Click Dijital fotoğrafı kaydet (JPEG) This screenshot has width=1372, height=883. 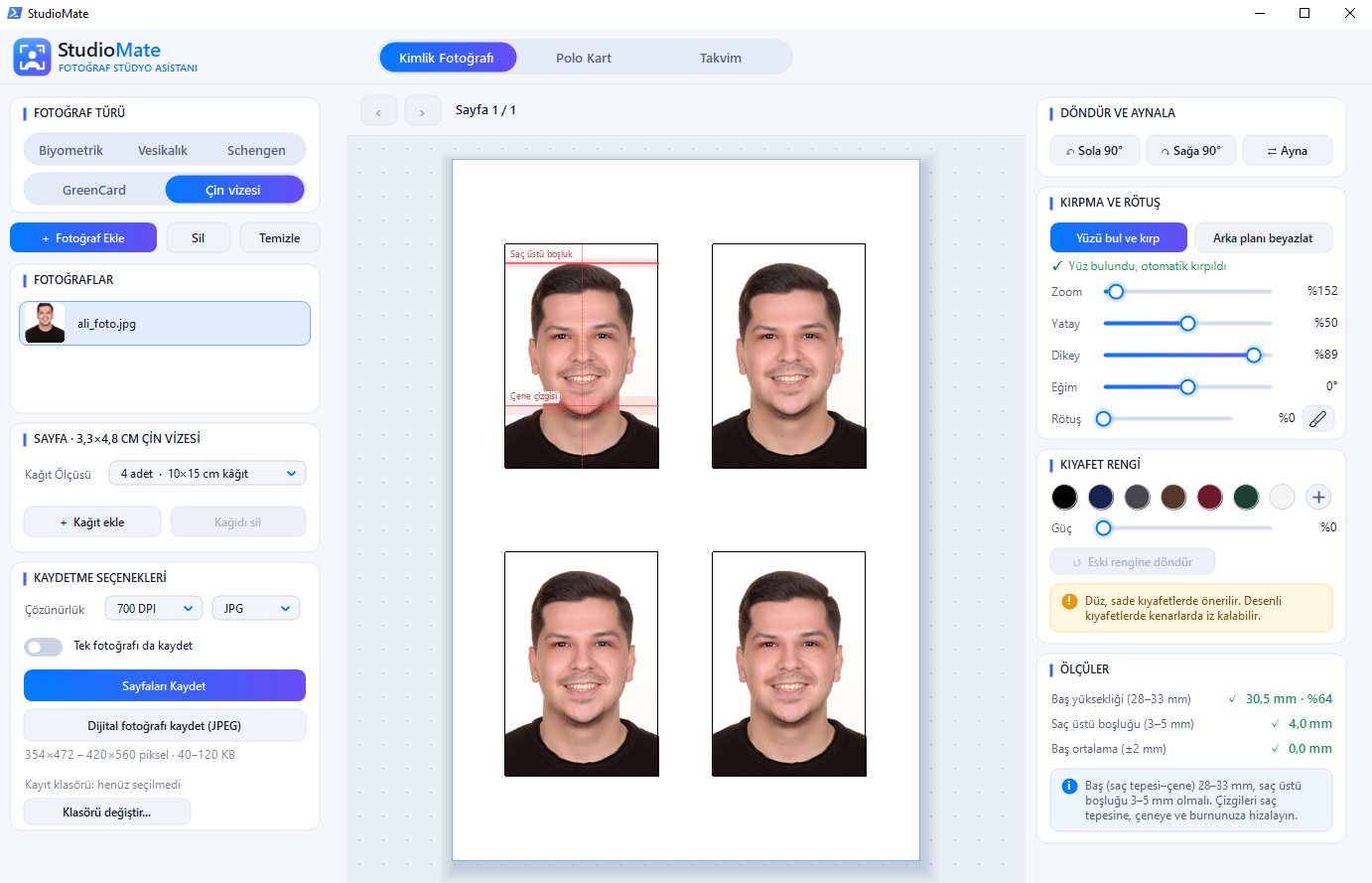point(165,725)
